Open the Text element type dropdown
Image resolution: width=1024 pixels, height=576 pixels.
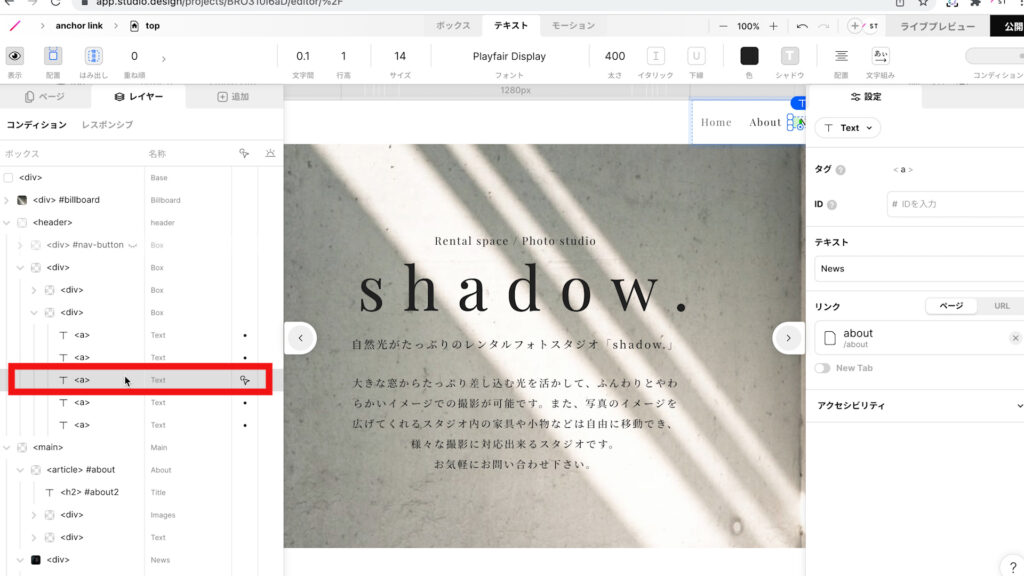click(848, 128)
